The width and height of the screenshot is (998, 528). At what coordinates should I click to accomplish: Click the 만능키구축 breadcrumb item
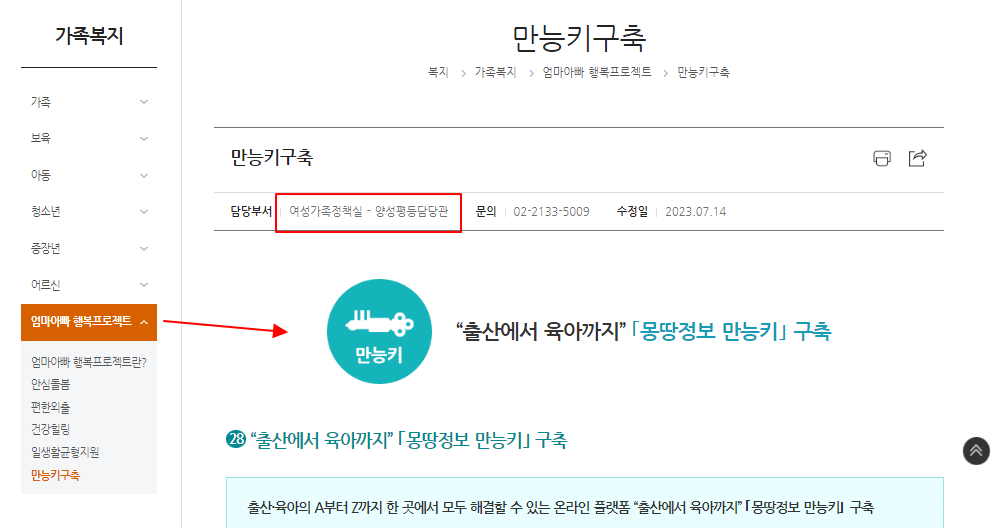pos(703,73)
